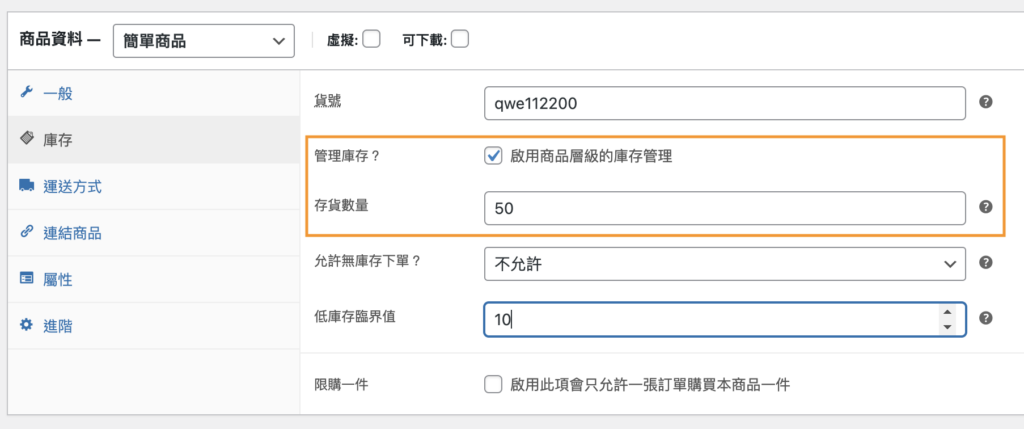Show the 屬性 tab
The height and width of the screenshot is (429, 1024).
point(153,279)
